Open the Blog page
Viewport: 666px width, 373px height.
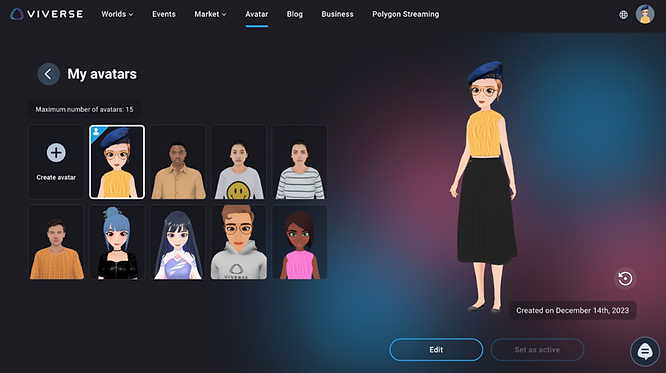pos(295,14)
